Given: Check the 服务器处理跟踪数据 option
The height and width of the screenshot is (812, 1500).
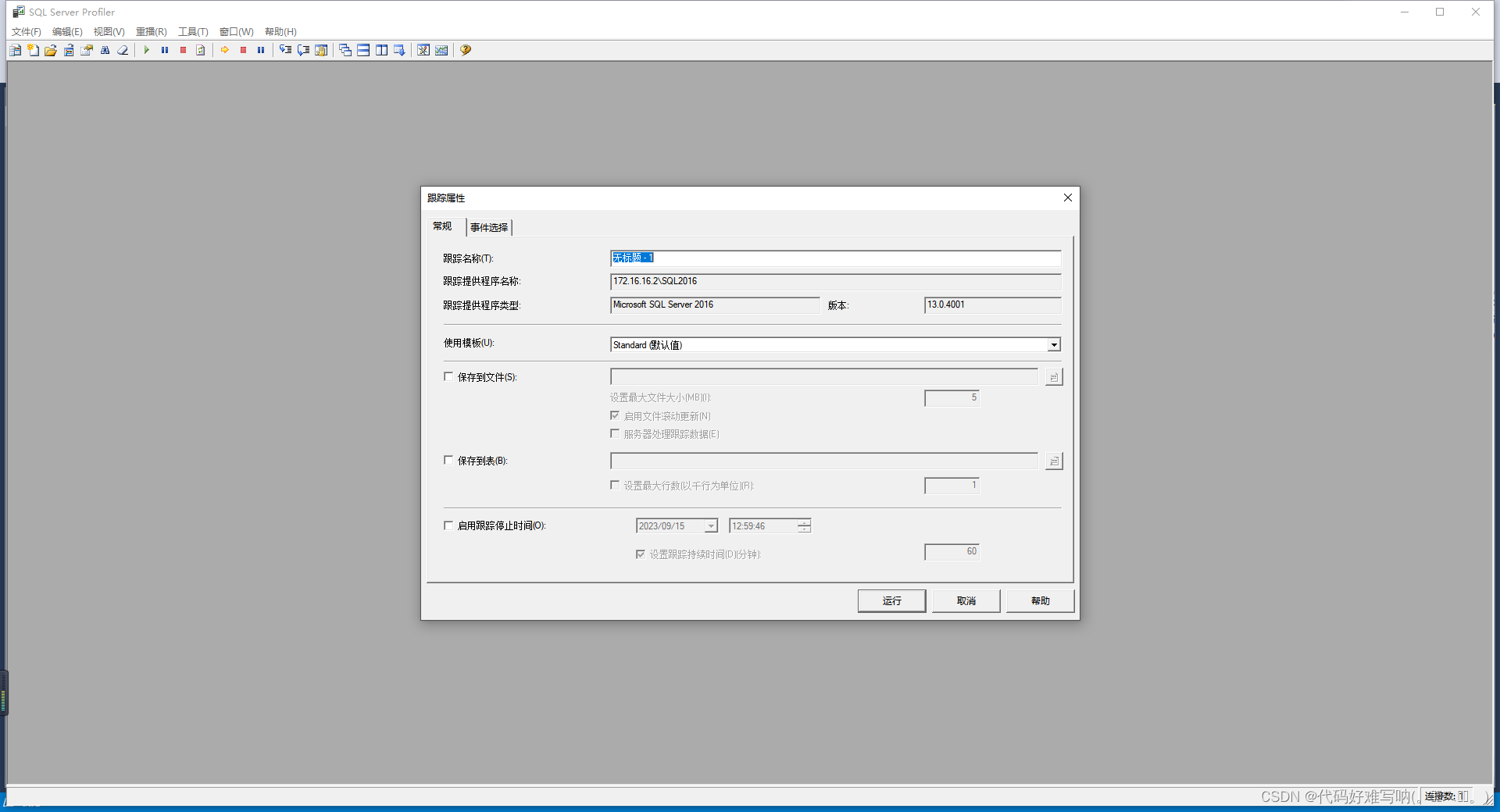Looking at the screenshot, I should [615, 433].
